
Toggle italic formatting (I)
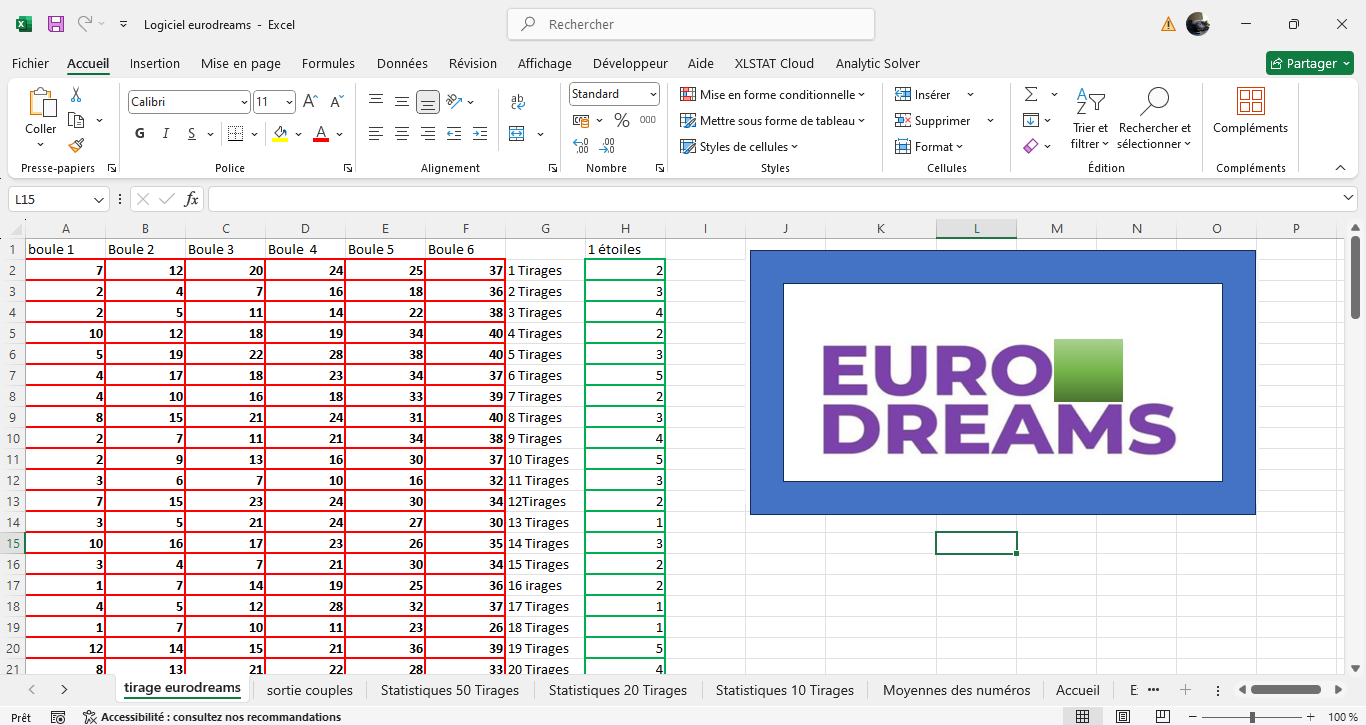166,134
